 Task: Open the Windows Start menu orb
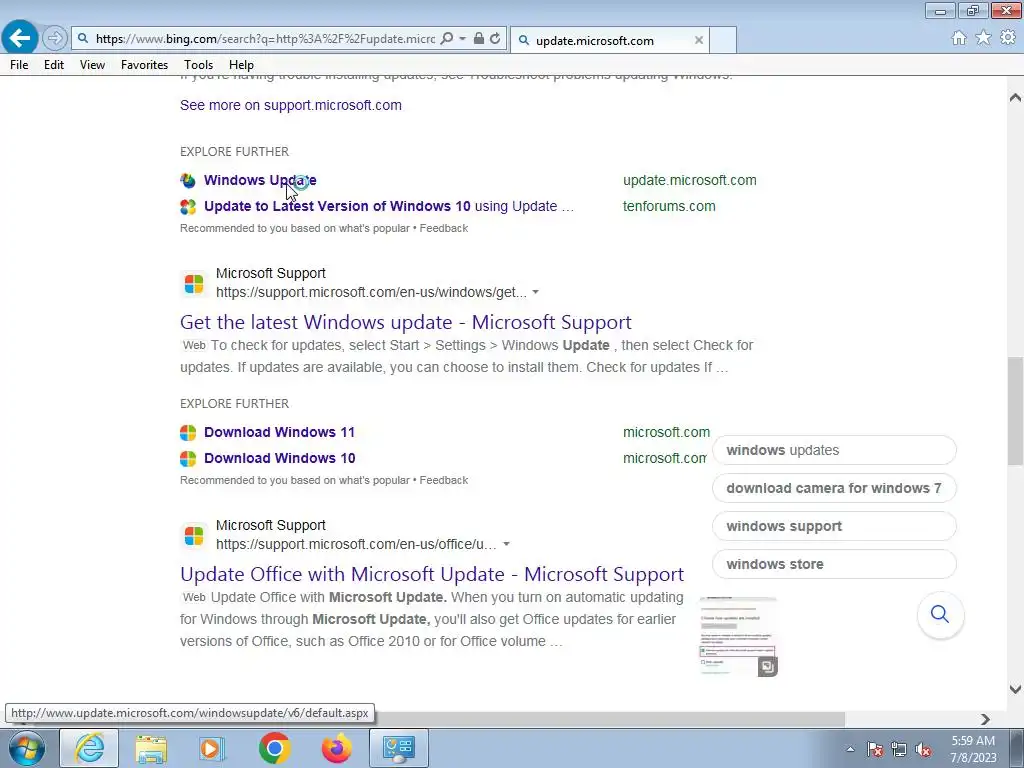25,748
